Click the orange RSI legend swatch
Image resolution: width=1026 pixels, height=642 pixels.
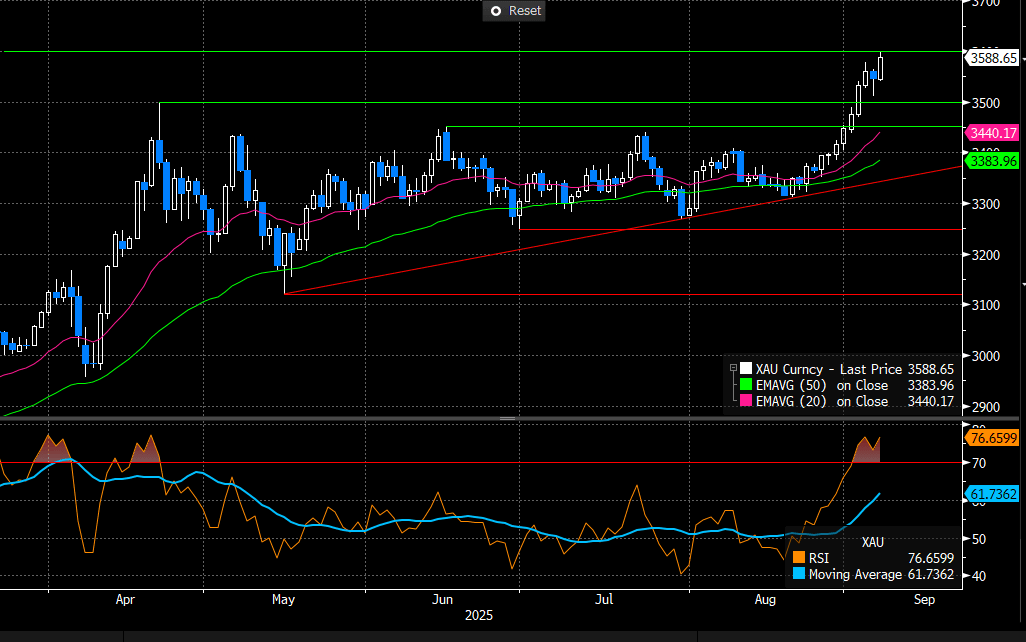point(797,558)
